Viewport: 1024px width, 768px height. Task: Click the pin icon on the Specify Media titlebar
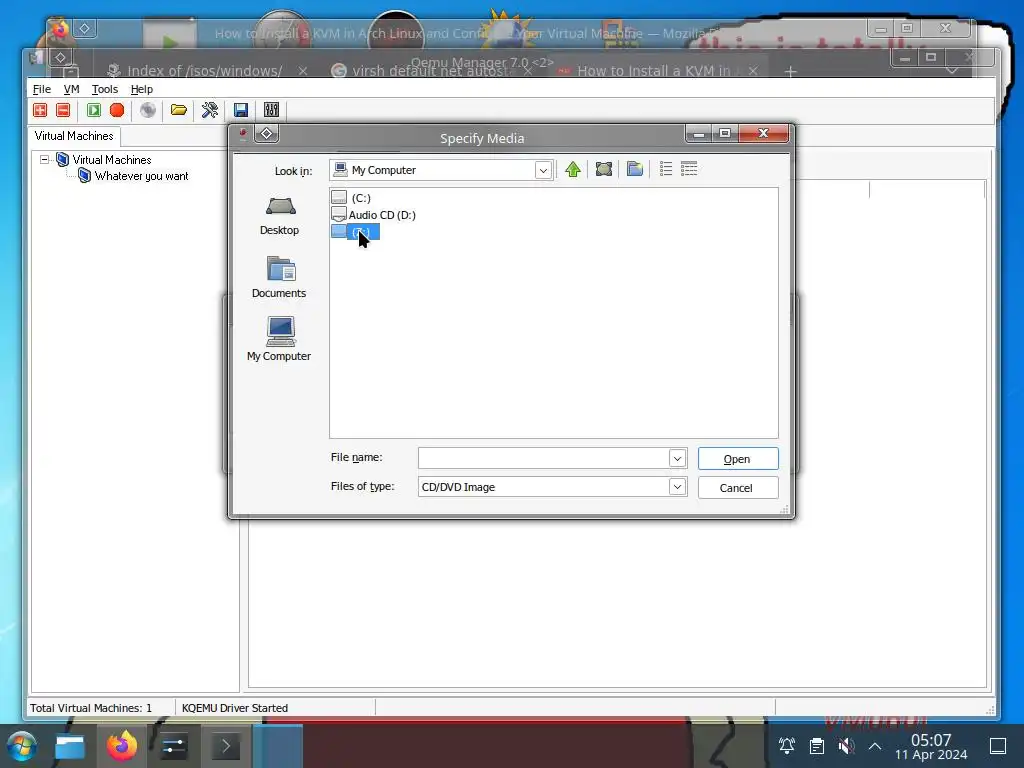(243, 134)
